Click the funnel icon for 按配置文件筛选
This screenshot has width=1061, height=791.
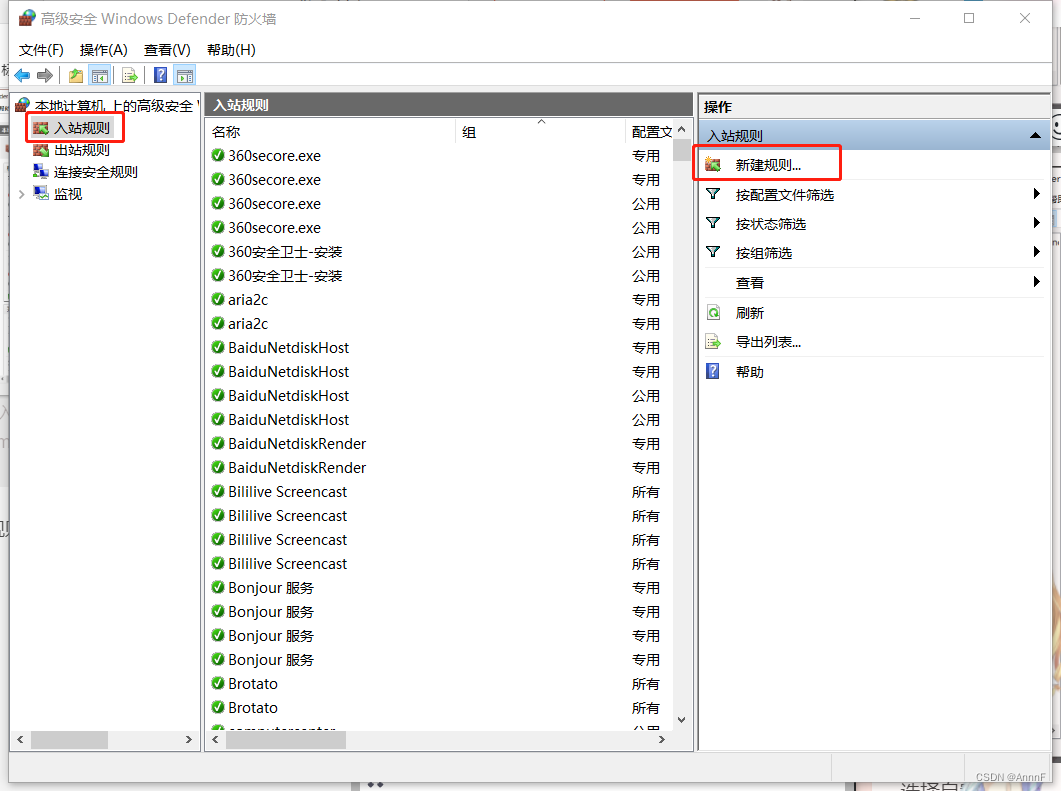pyautogui.click(x=713, y=195)
